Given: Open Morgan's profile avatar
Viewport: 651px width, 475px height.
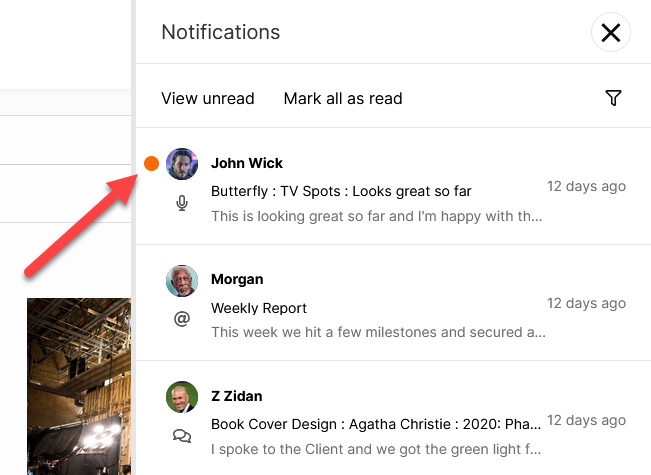Looking at the screenshot, I should (182, 281).
